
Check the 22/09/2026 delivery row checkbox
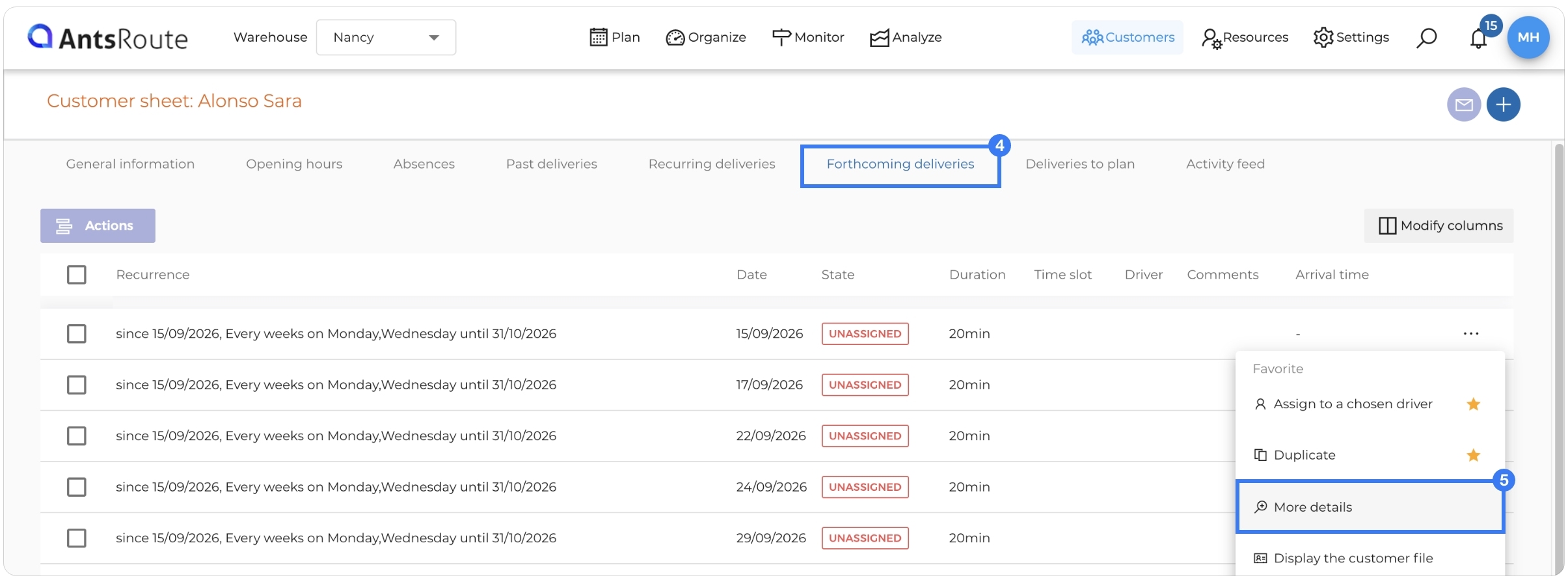77,436
